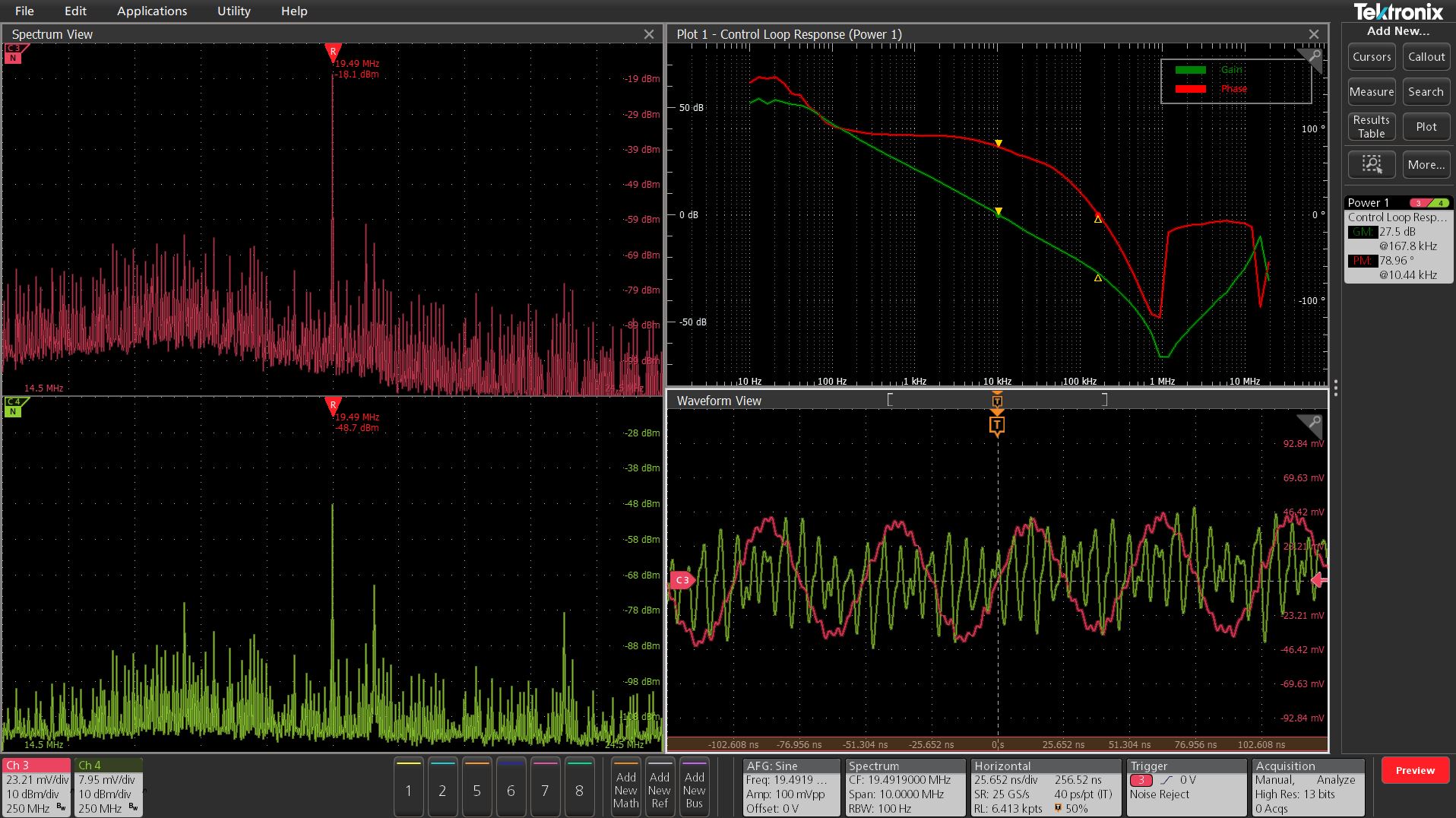Open the More... add-new options
The width and height of the screenshot is (1456, 818).
pyautogui.click(x=1426, y=164)
